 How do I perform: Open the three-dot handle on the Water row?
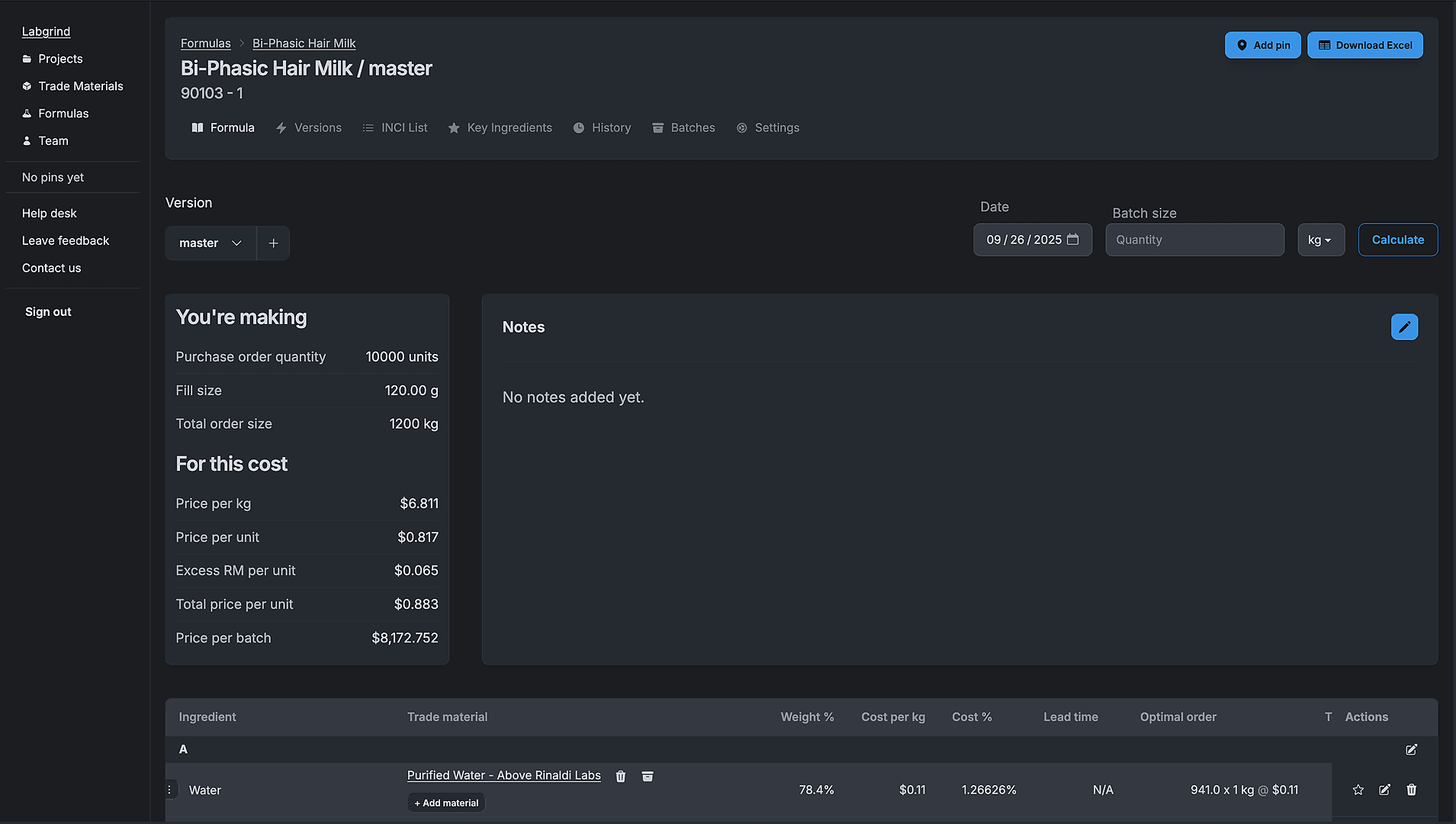[169, 789]
